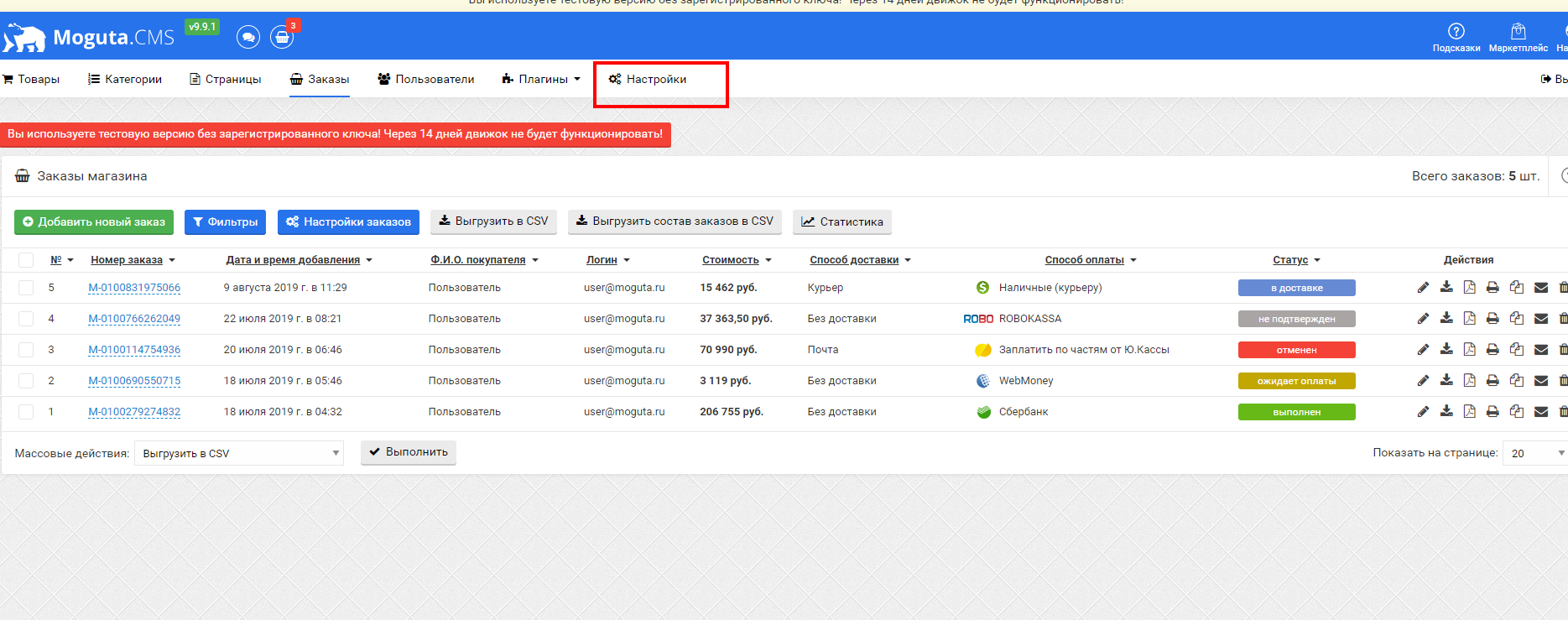
Task: Open order link M-0100690550715
Action: click(134, 381)
